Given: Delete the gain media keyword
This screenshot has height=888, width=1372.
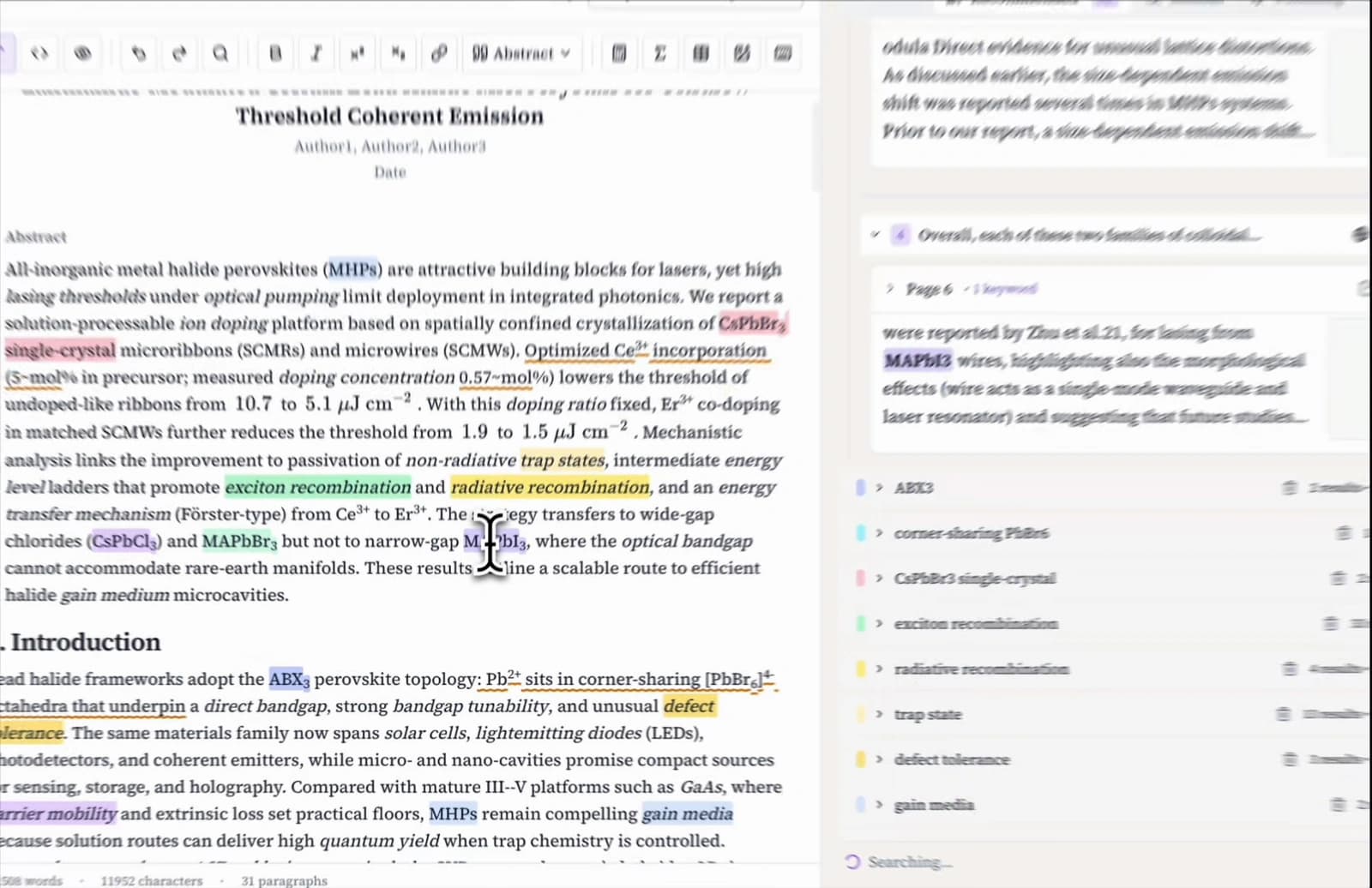Looking at the screenshot, I should (x=1338, y=804).
